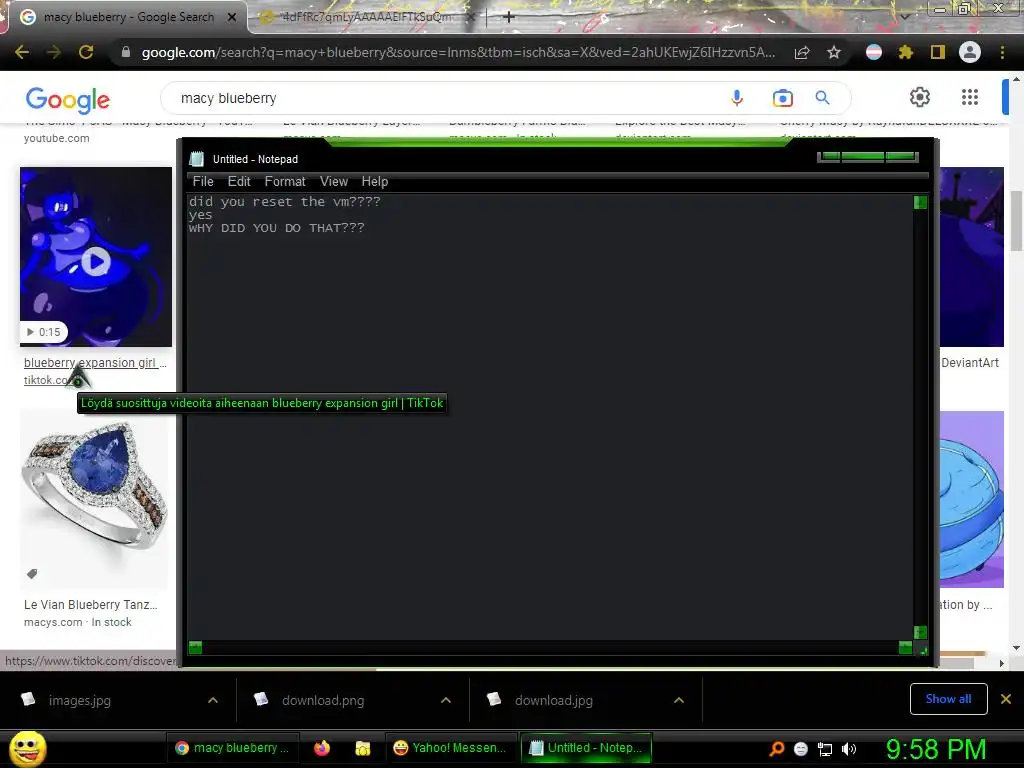The height and width of the screenshot is (768, 1024).
Task: Open downloaded file download.jpg
Action: 554,701
